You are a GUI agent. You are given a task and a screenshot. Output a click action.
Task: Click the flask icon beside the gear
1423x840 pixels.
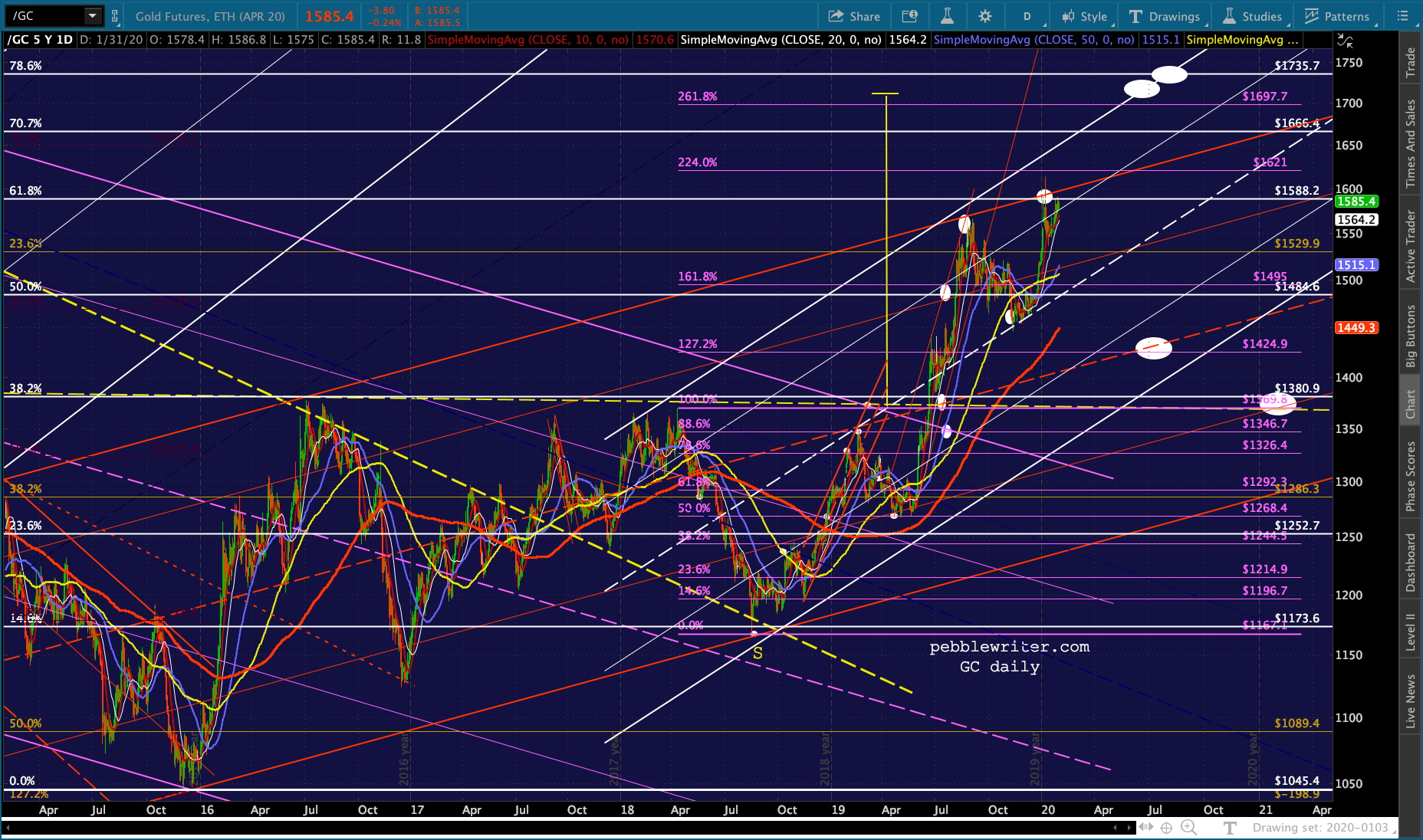click(x=947, y=16)
